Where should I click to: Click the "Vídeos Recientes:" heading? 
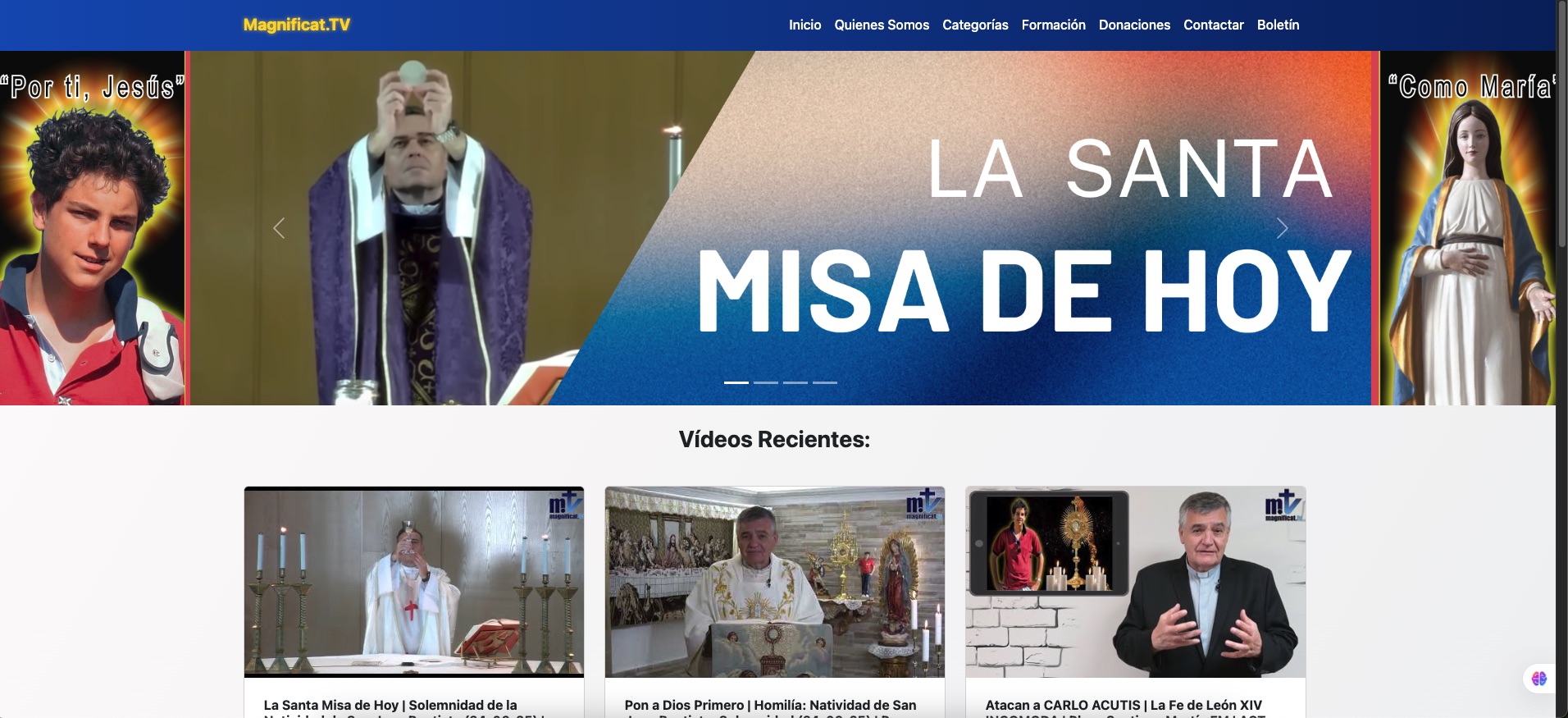(774, 440)
